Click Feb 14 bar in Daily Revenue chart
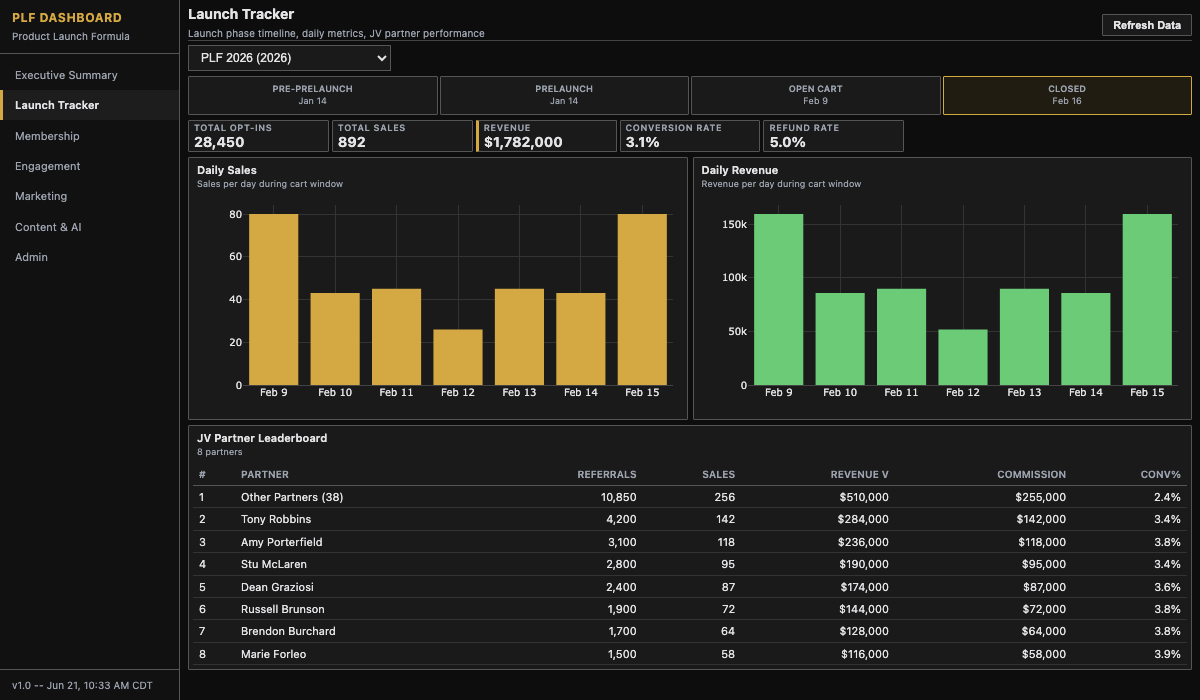1200x700 pixels. 1086,339
